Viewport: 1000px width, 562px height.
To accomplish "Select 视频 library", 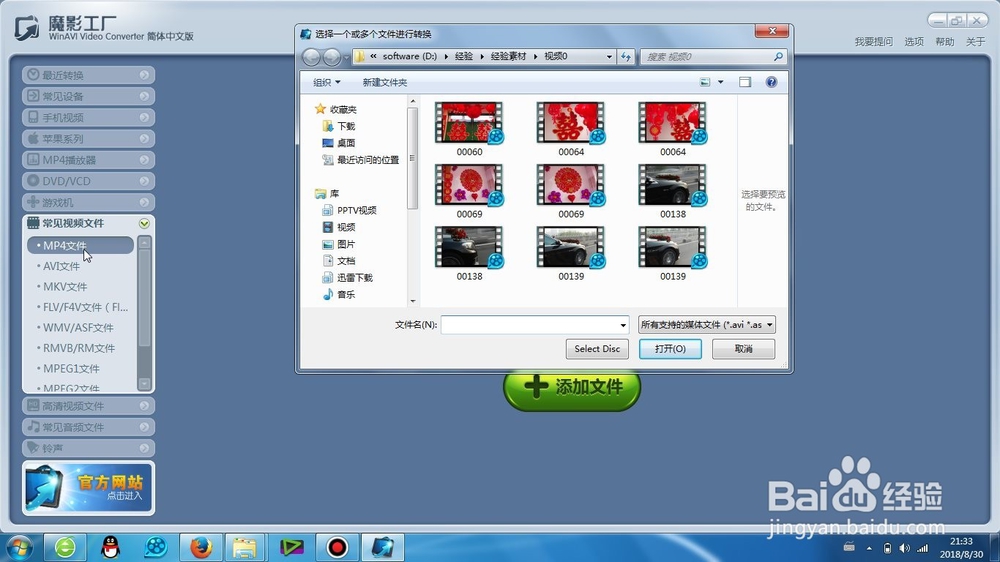I will point(339,227).
